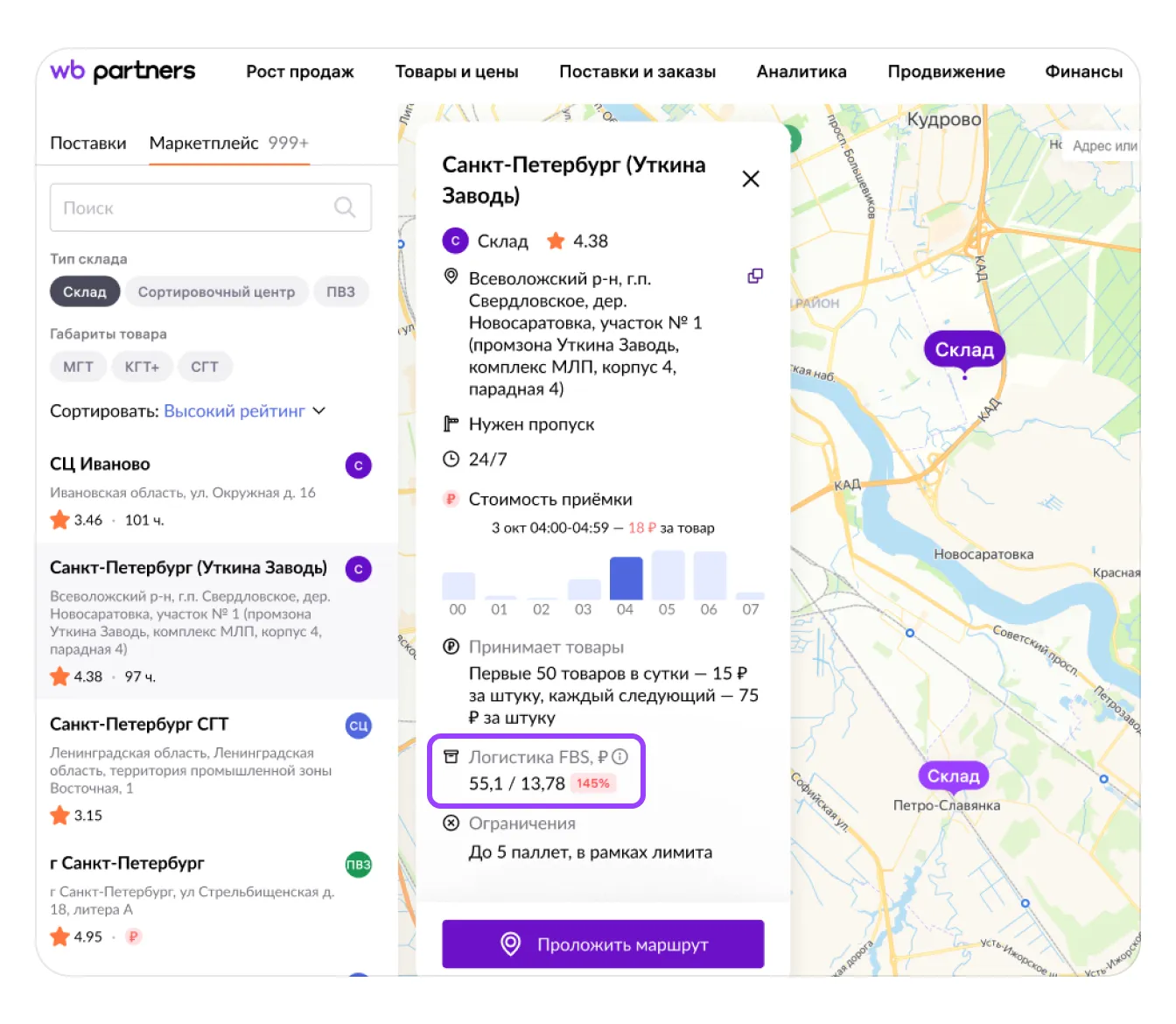
Task: Click the СЦ blue badge icon
Action: [358, 726]
